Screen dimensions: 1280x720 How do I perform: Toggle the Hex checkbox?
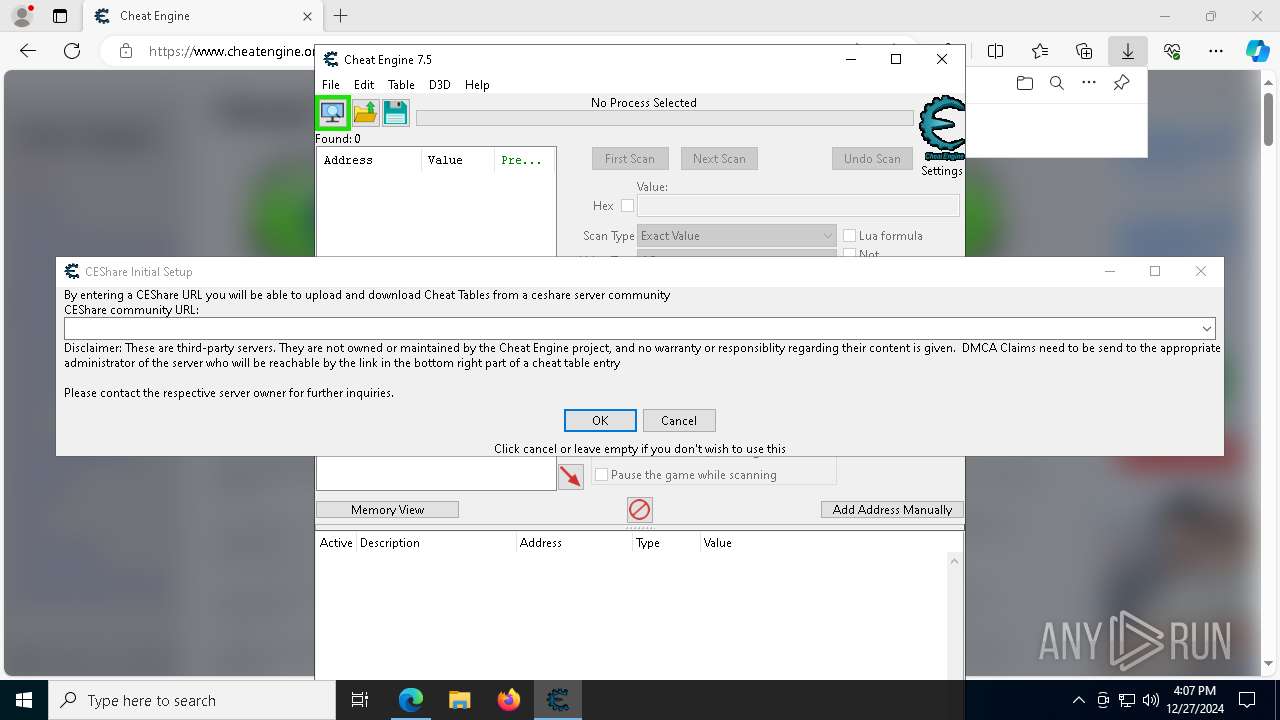(x=628, y=206)
